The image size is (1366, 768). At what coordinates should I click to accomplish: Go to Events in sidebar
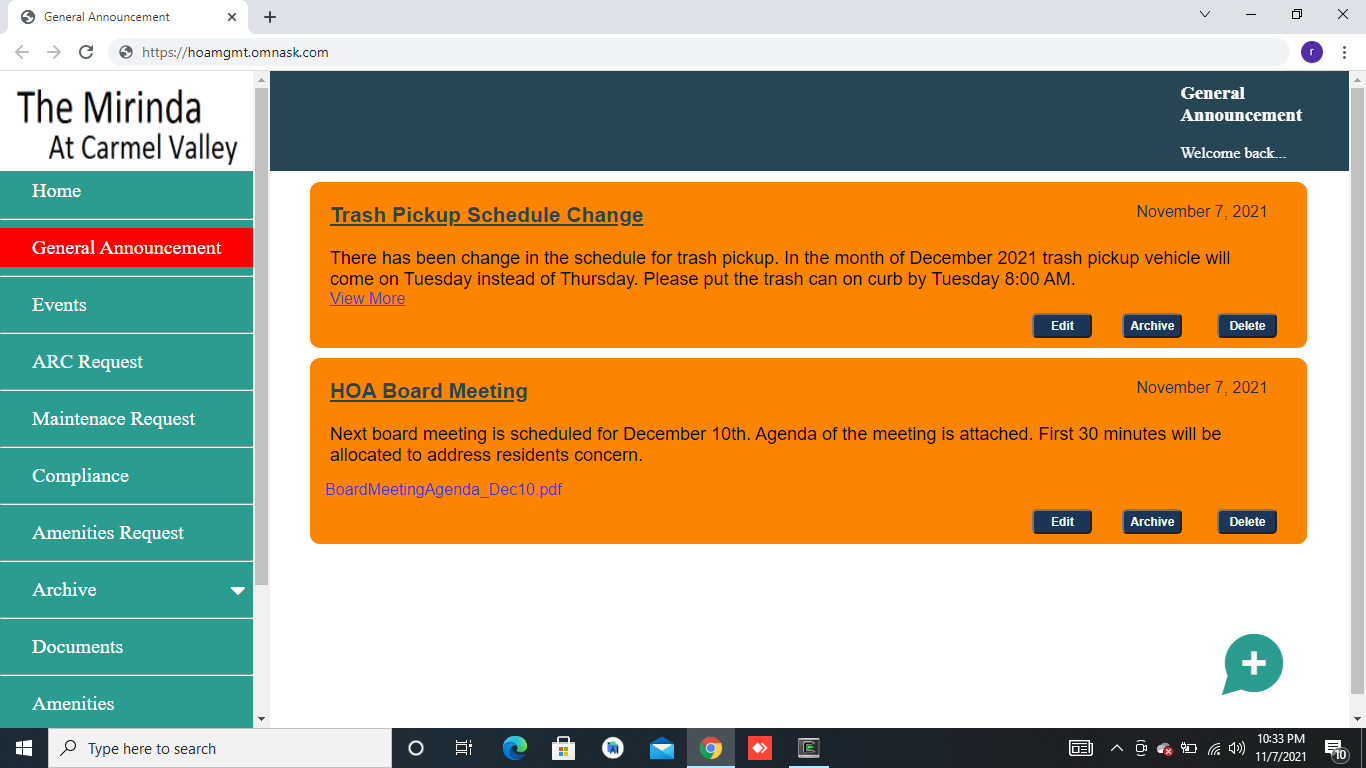(59, 305)
